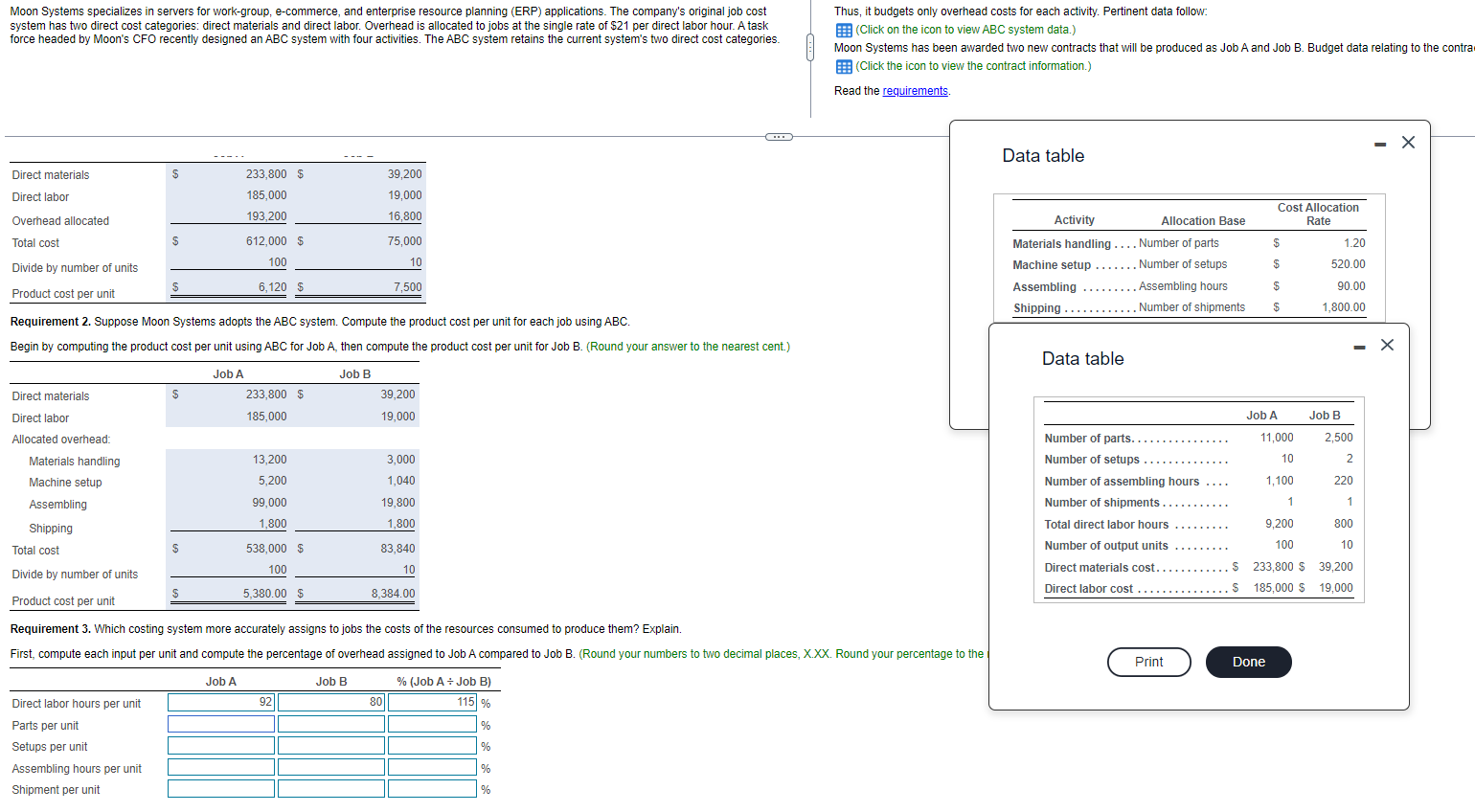Open the contract information spreadsheet icon

pyautogui.click(x=843, y=66)
